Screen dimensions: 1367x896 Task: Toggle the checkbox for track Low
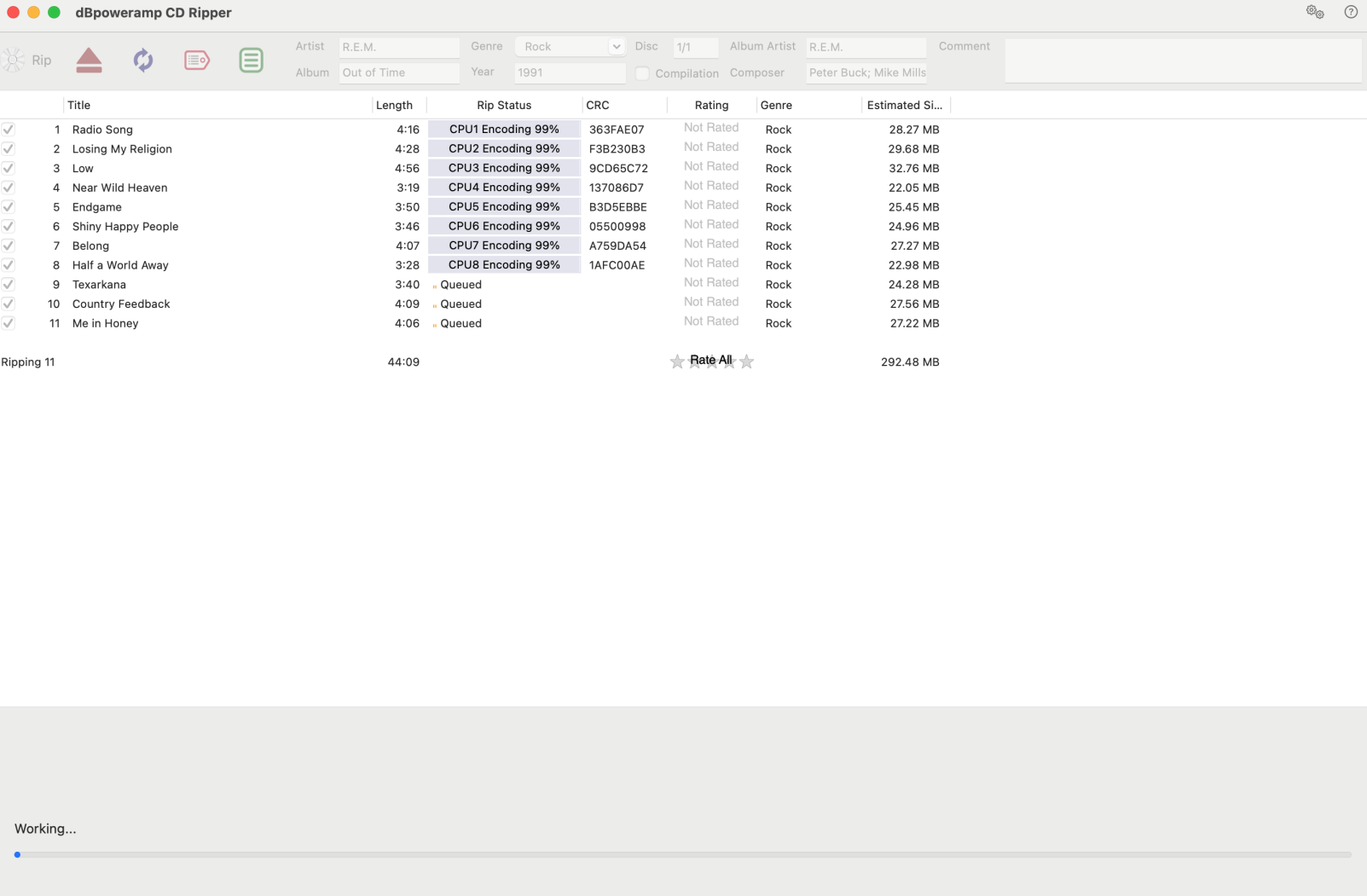pos(9,168)
